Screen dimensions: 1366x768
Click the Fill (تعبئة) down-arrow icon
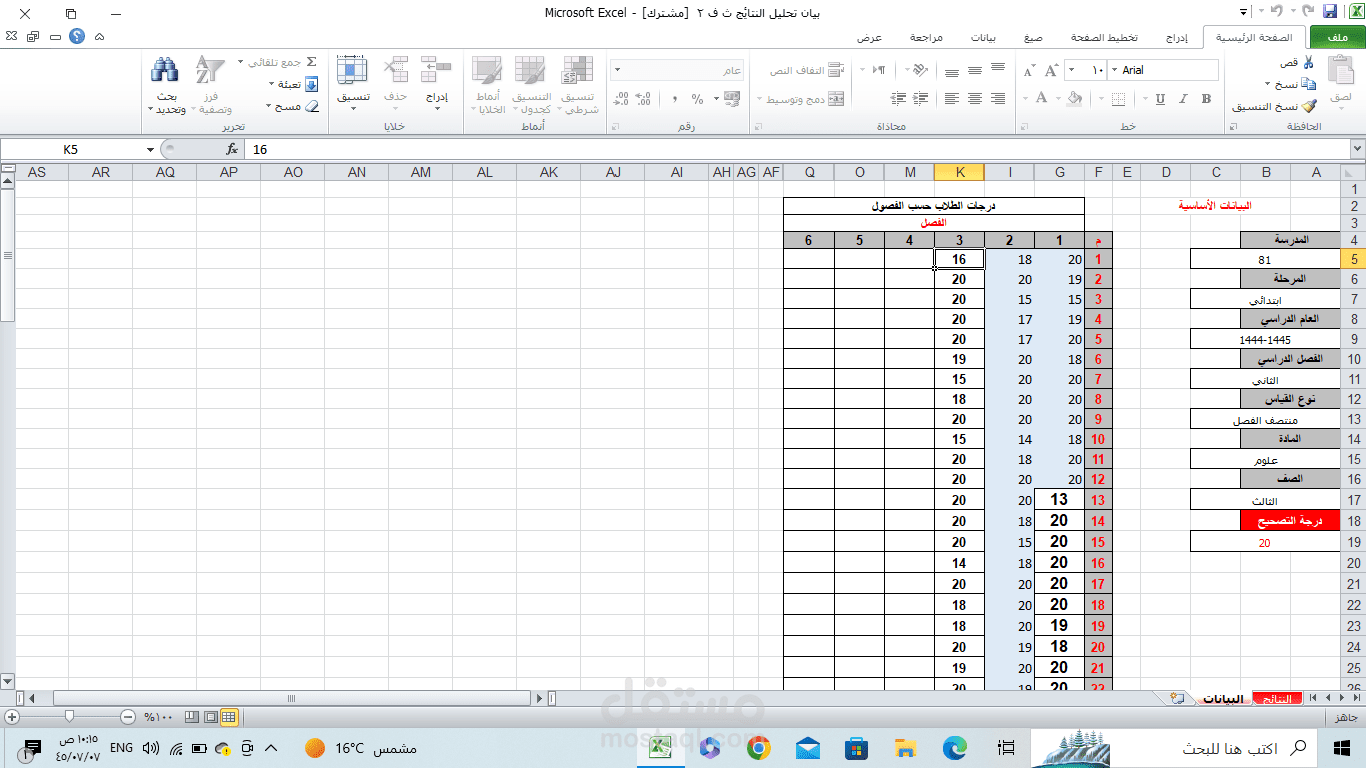click(311, 84)
